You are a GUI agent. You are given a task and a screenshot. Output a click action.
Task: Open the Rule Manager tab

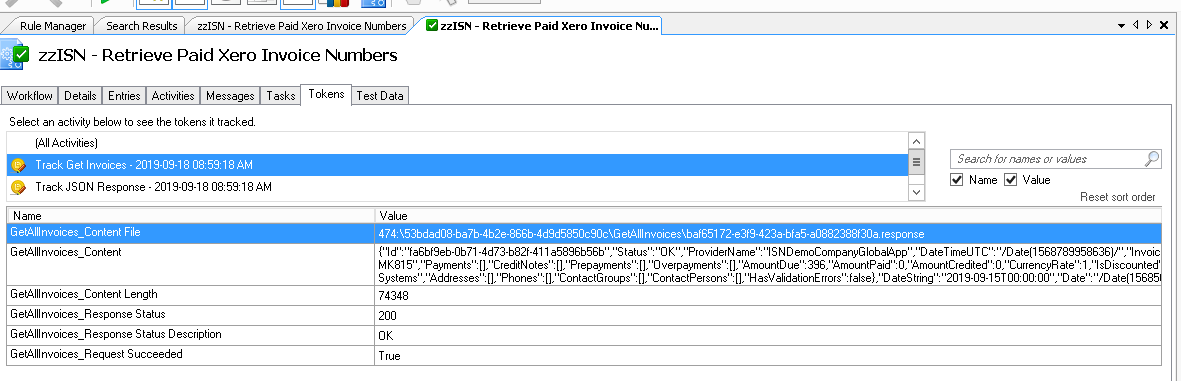point(53,26)
